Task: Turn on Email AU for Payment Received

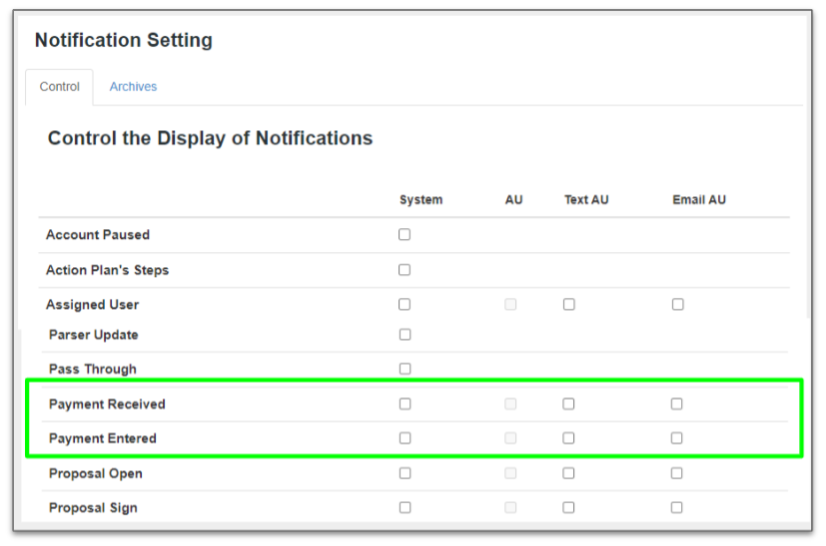Action: point(676,404)
